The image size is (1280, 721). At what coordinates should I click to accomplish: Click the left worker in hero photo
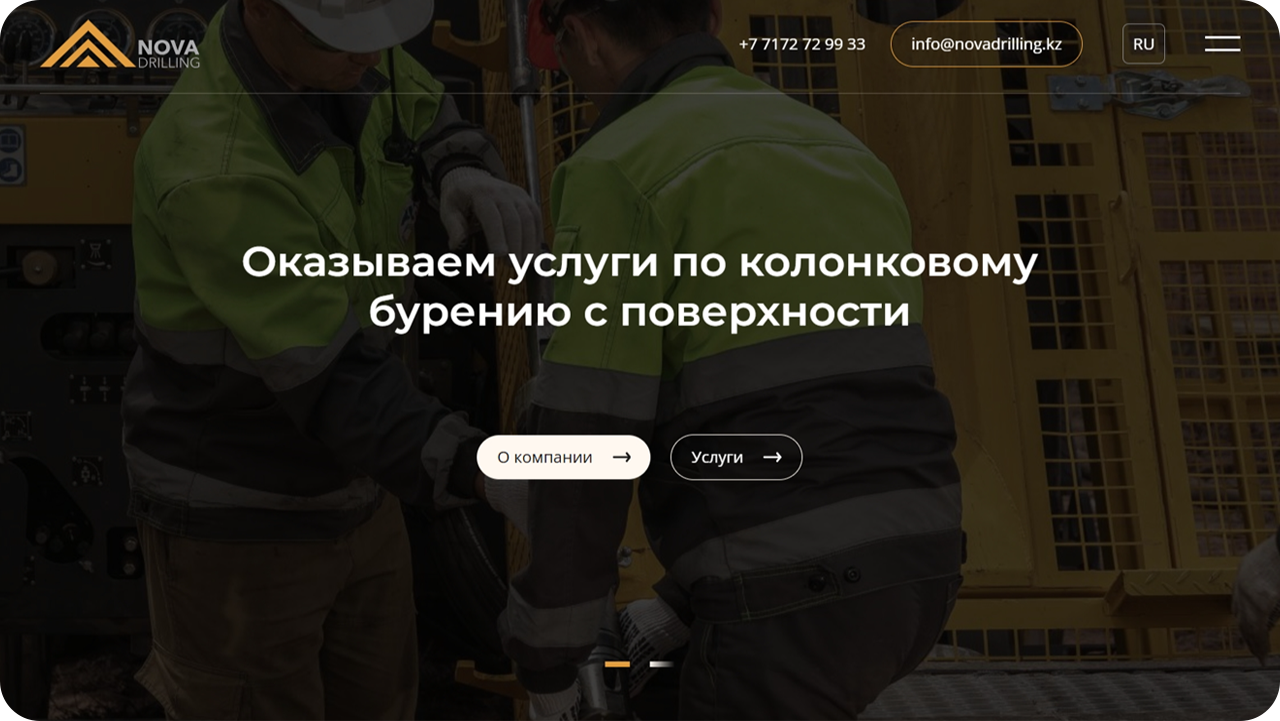pyautogui.click(x=290, y=360)
